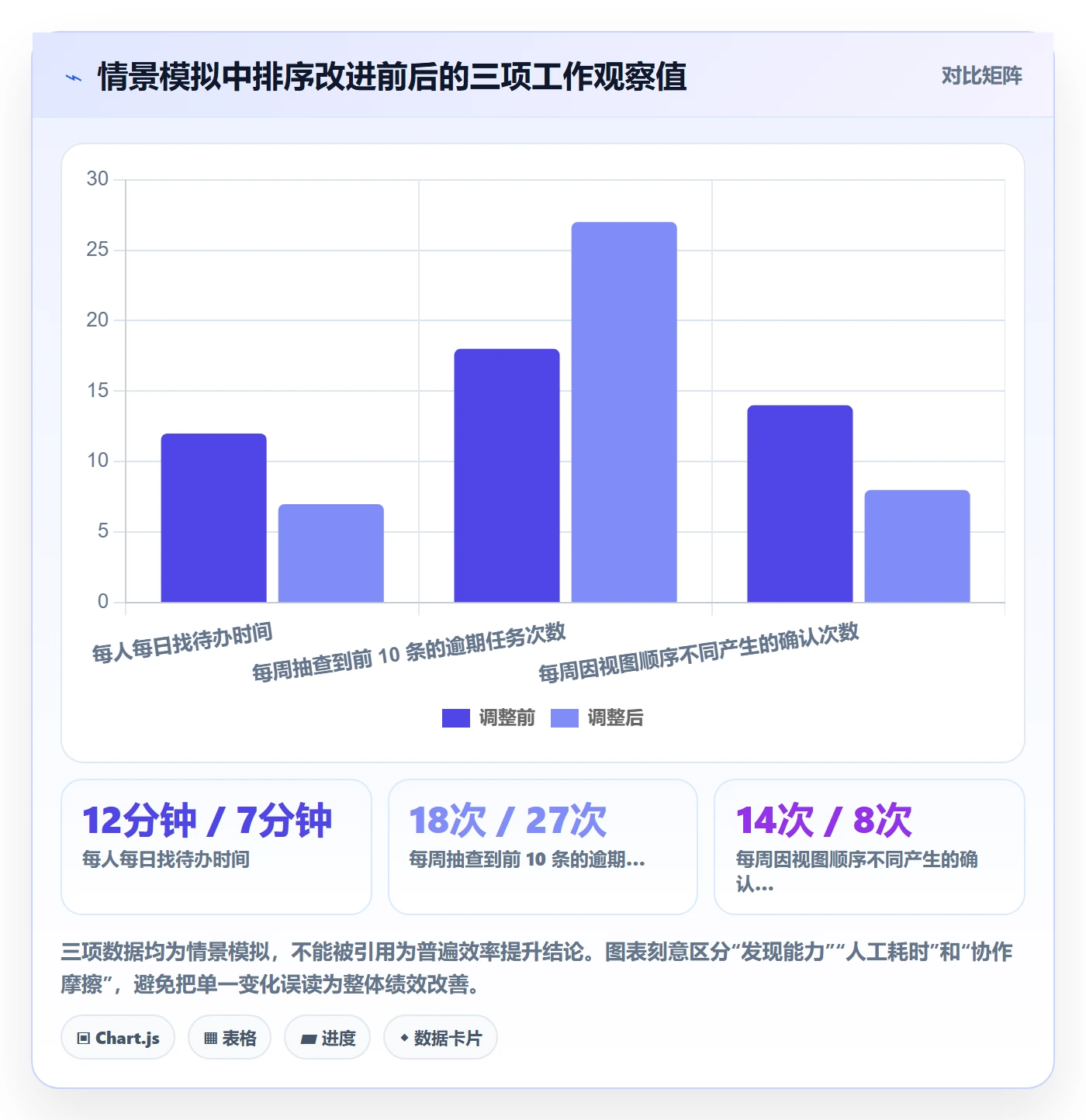
Task: Click the card caption 每周因视图顺序不同产生的确认…
Action: tap(856, 872)
